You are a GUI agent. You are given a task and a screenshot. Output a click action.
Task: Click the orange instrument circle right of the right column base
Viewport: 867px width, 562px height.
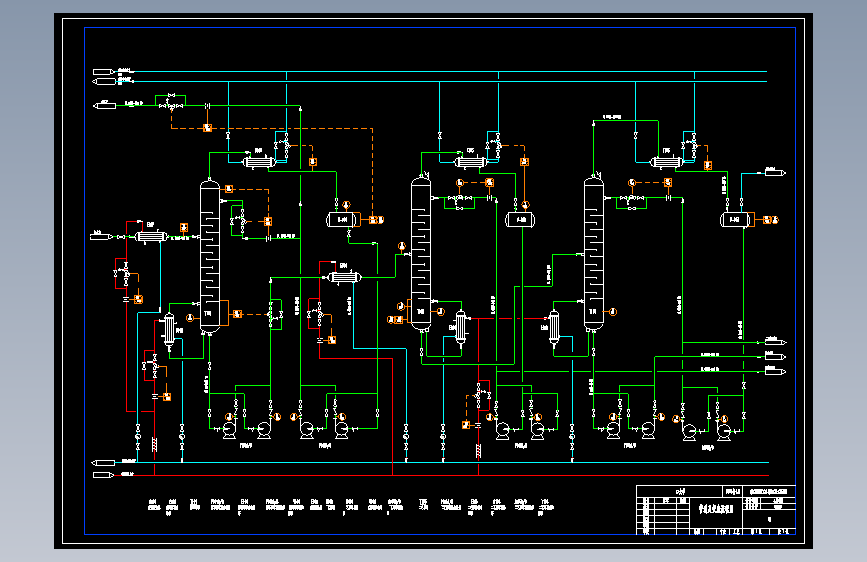click(x=613, y=312)
